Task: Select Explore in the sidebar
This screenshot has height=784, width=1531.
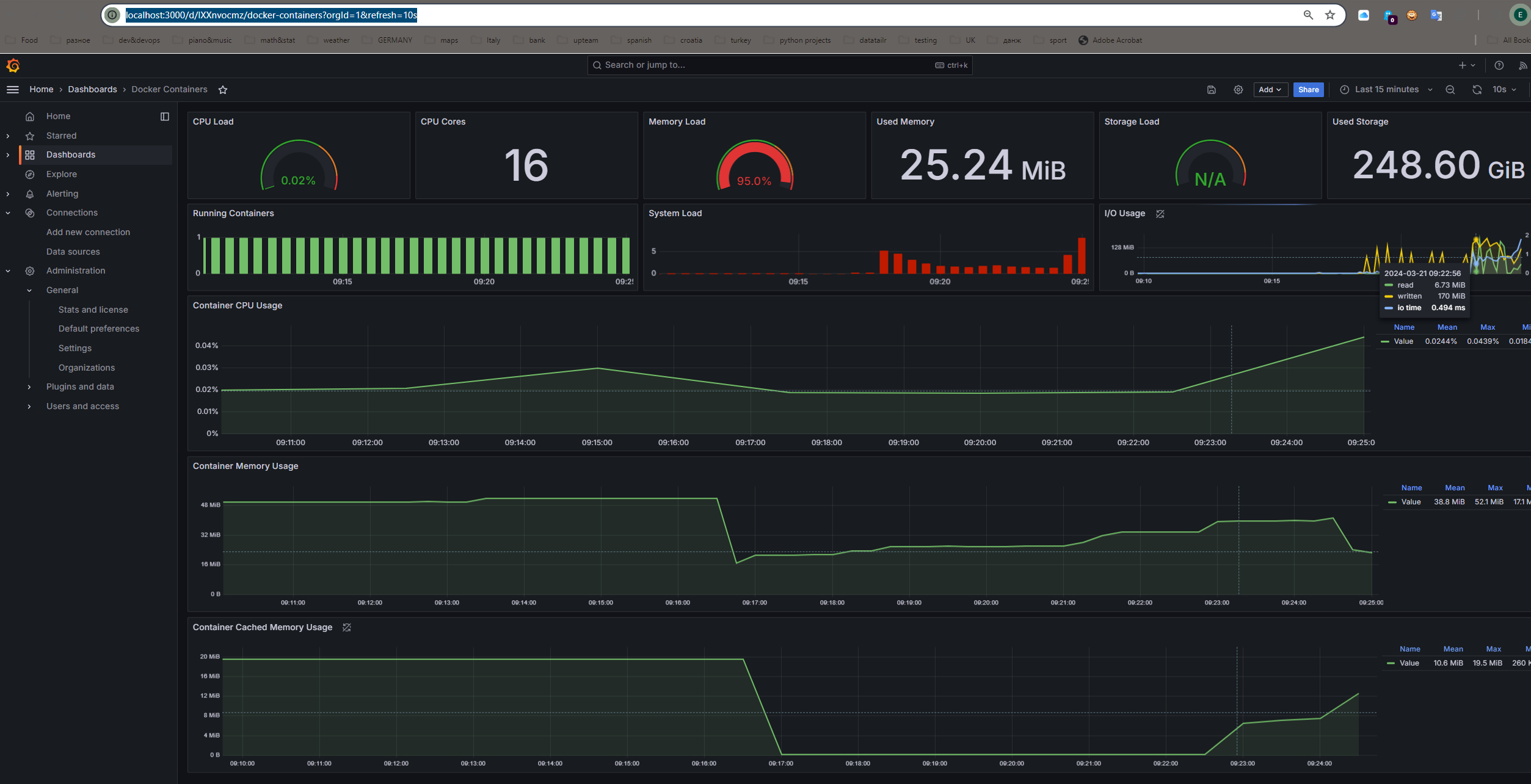Action: 62,174
